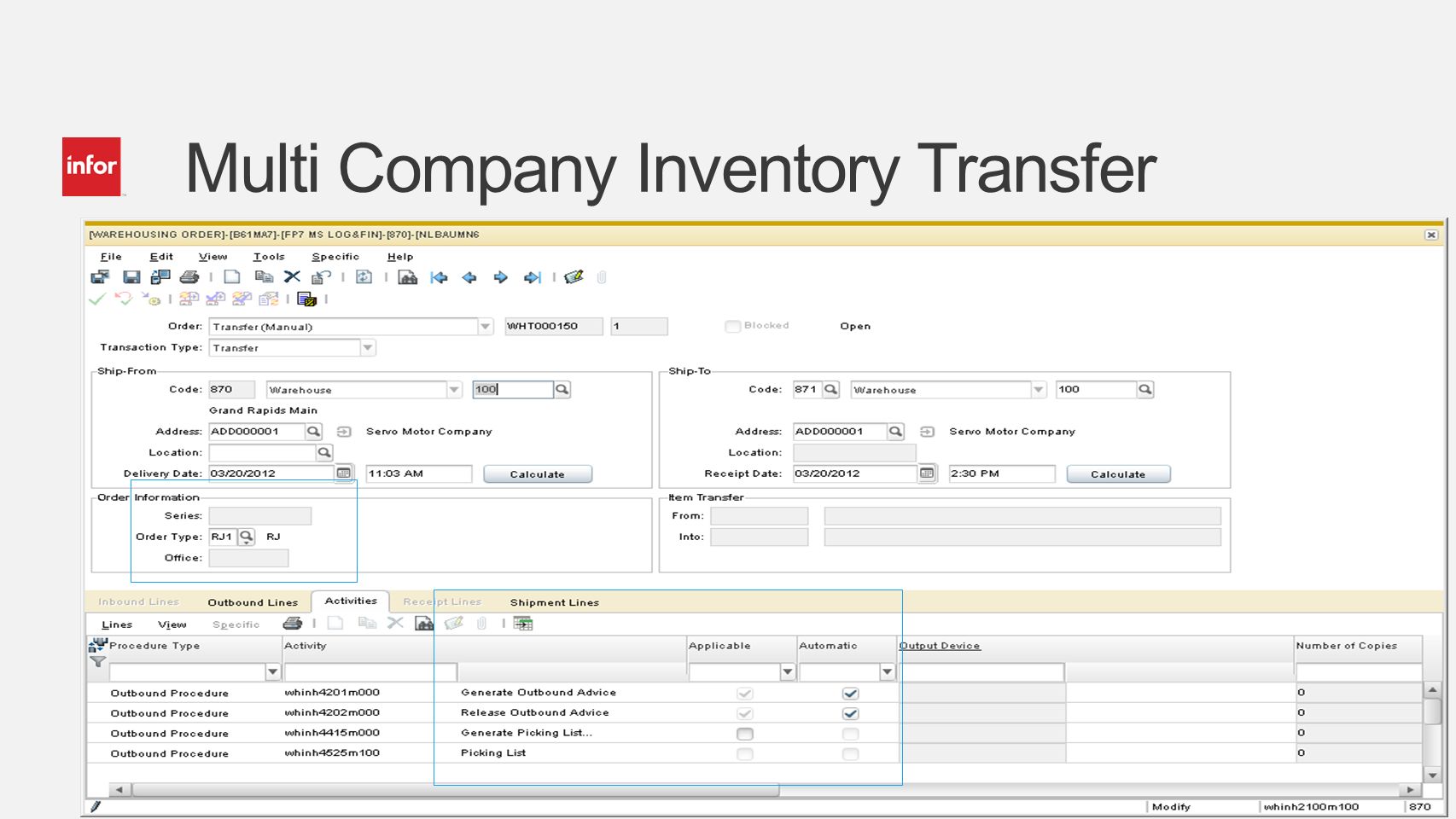This screenshot has width=1456, height=819.
Task: Expand Procedure Type filter dropdown
Action: tap(273, 672)
